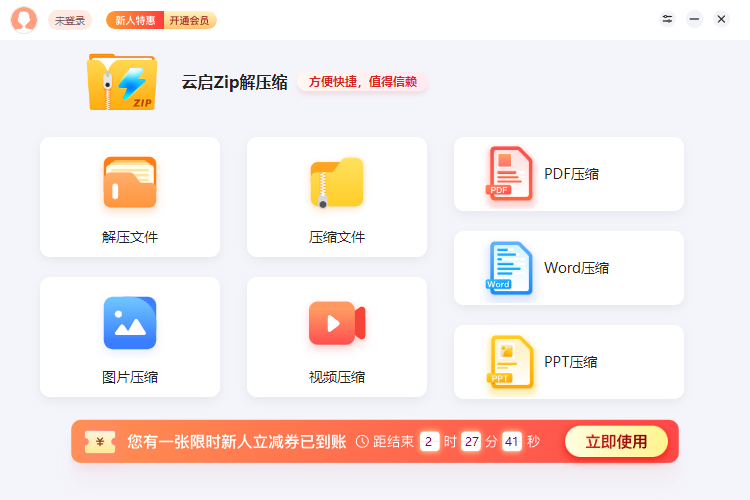Click the yellow PPT document icon

[511, 361]
